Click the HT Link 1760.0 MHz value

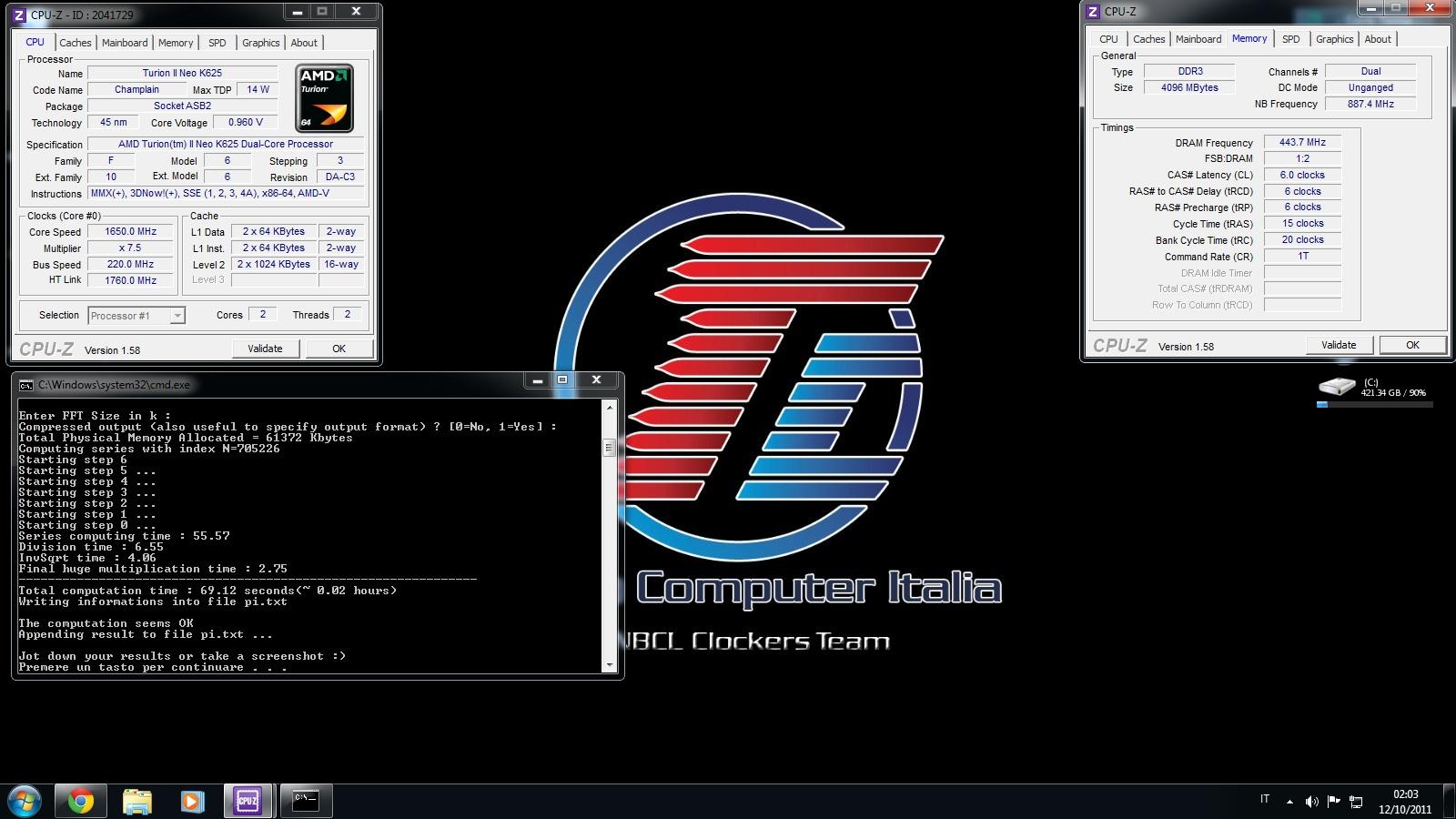(x=131, y=281)
